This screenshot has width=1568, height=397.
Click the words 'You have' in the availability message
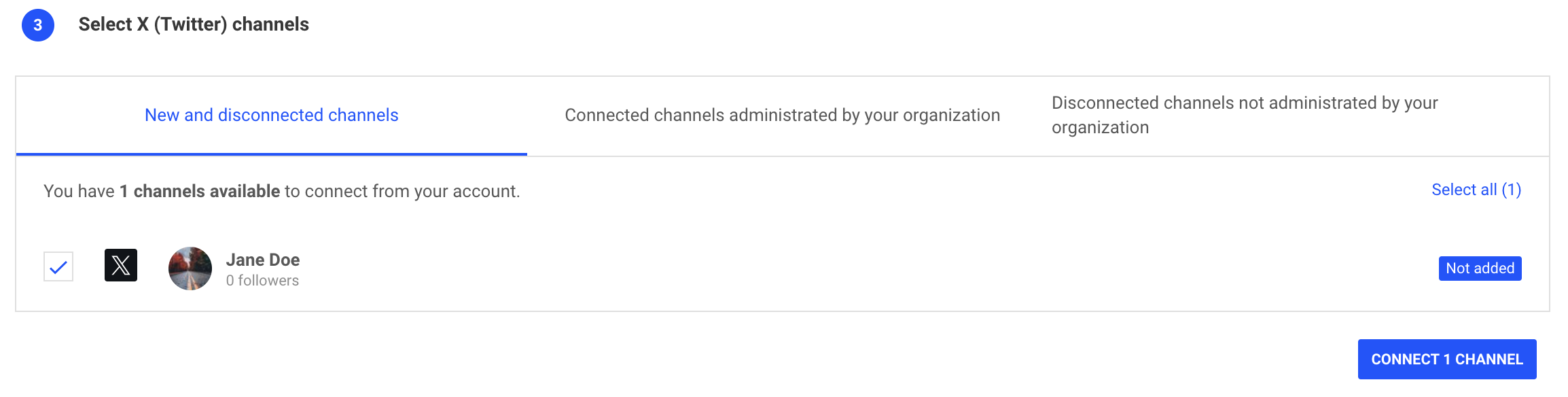pyautogui.click(x=79, y=192)
